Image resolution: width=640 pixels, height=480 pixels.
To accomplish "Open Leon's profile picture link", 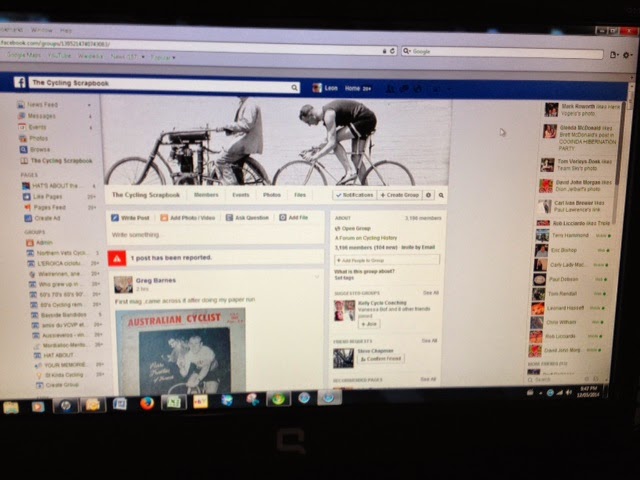I will 317,88.
